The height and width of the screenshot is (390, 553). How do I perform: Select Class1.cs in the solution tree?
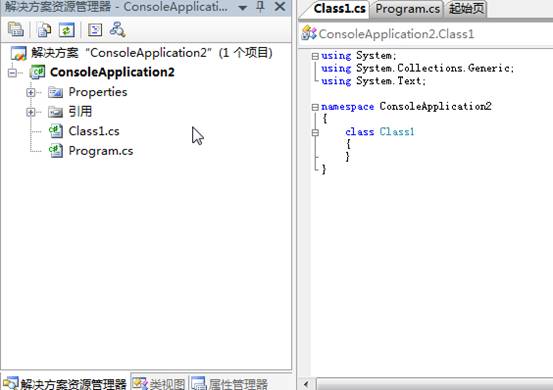coord(94,131)
